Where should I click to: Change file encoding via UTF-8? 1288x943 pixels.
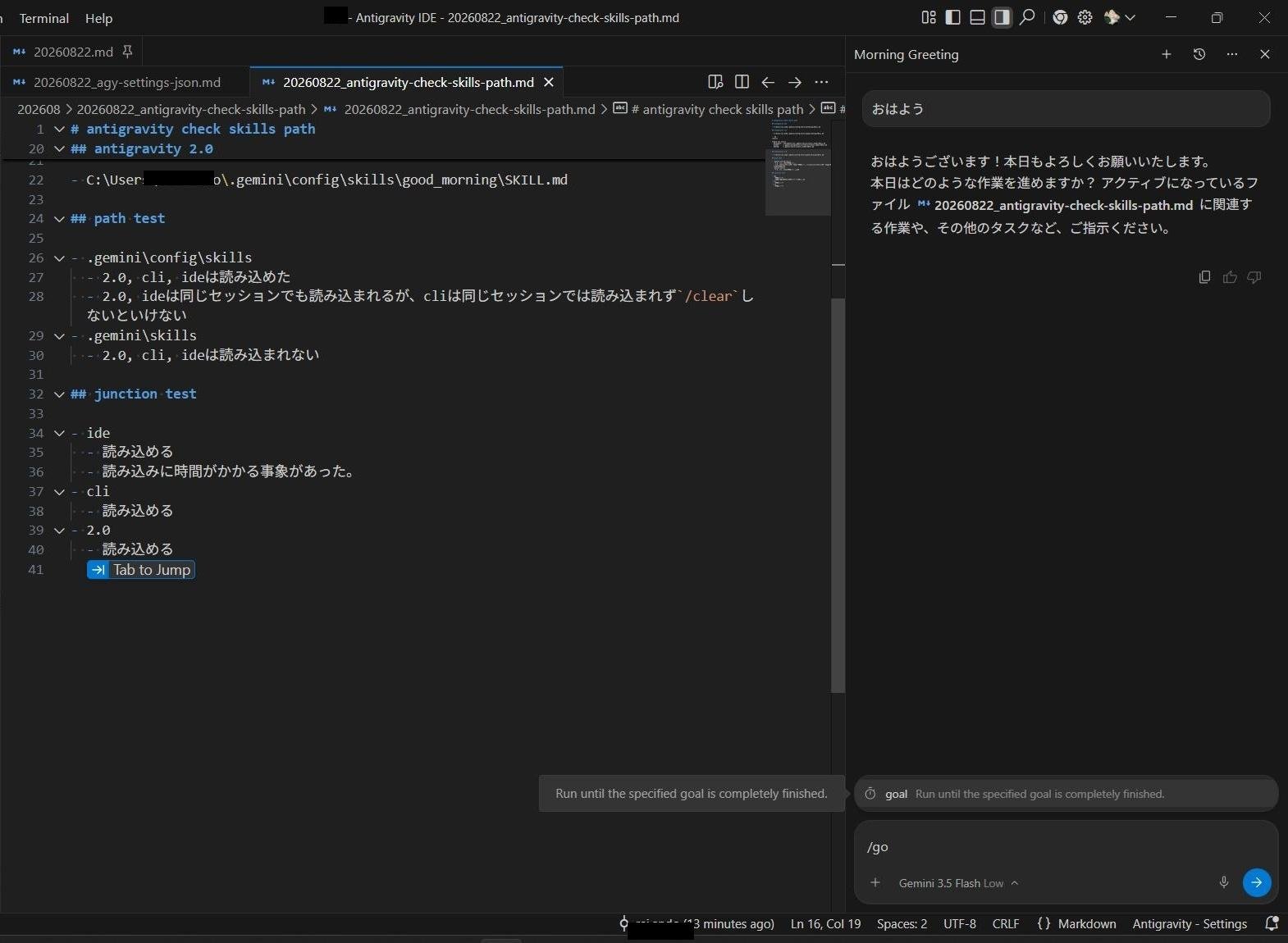click(x=959, y=924)
